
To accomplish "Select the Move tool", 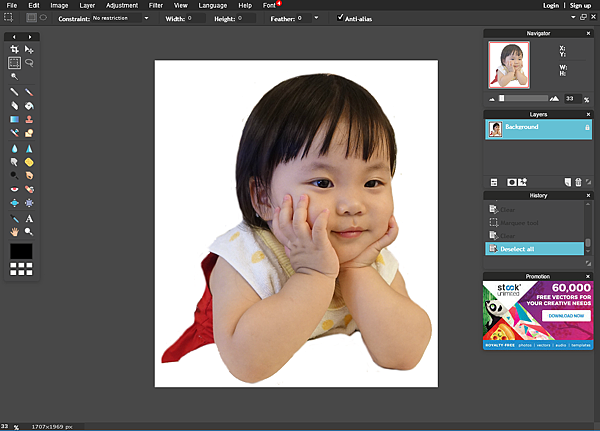I will click(x=29, y=49).
